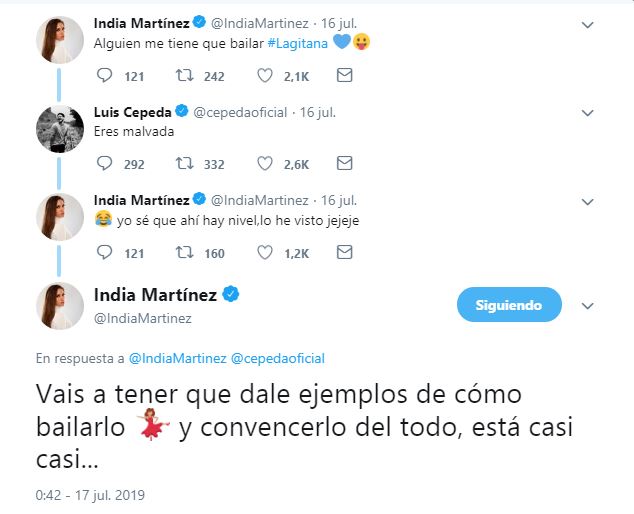Send first tweet via direct message icon
634x514 pixels.
click(x=344, y=76)
